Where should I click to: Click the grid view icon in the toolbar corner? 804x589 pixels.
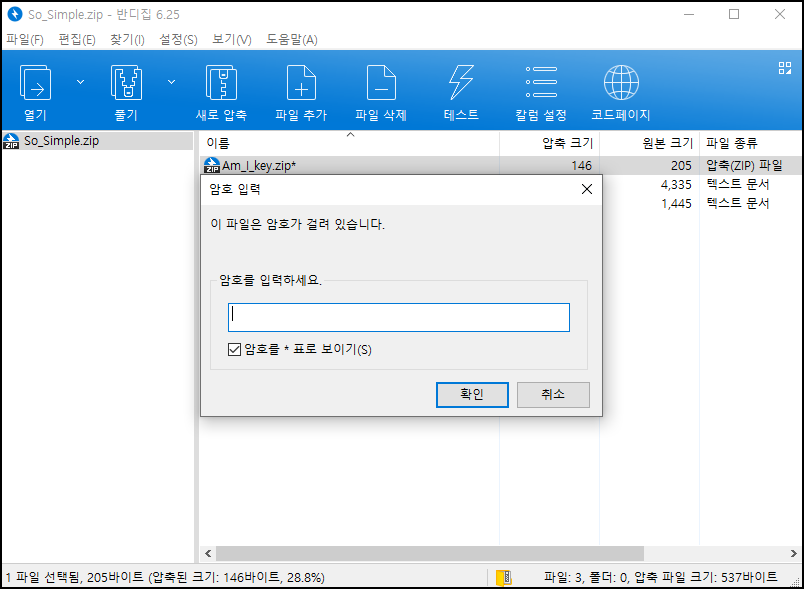click(x=785, y=68)
